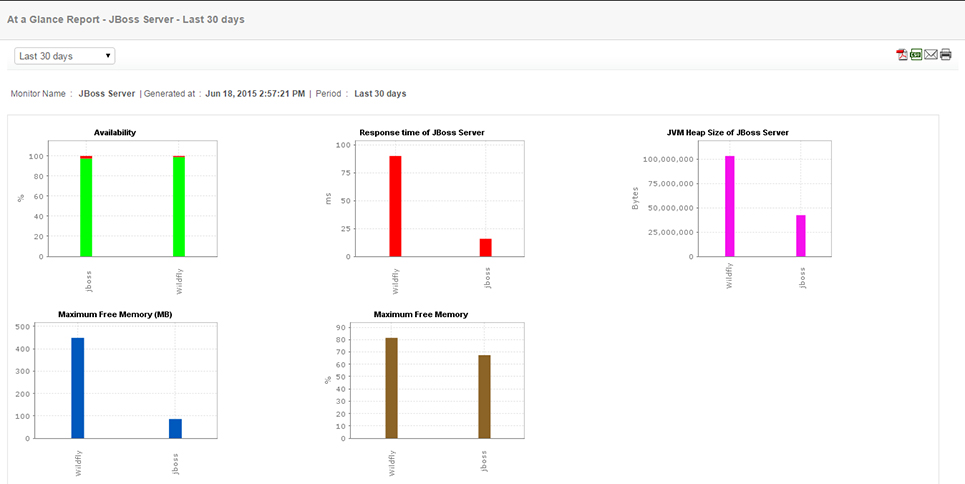Click the Wildfly brown bar in Free Memory percent chart
The image size is (965, 484).
(391, 388)
